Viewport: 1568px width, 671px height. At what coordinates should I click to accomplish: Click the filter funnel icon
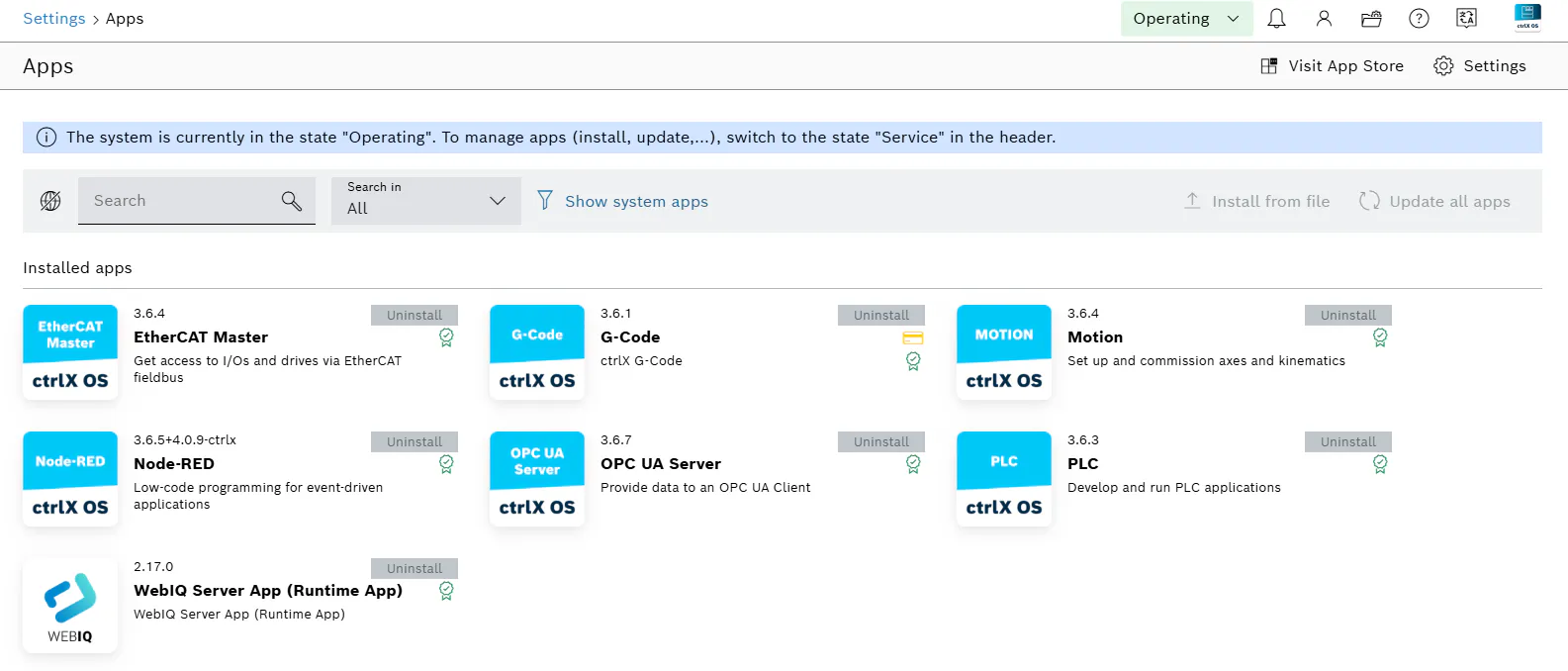[x=544, y=201]
